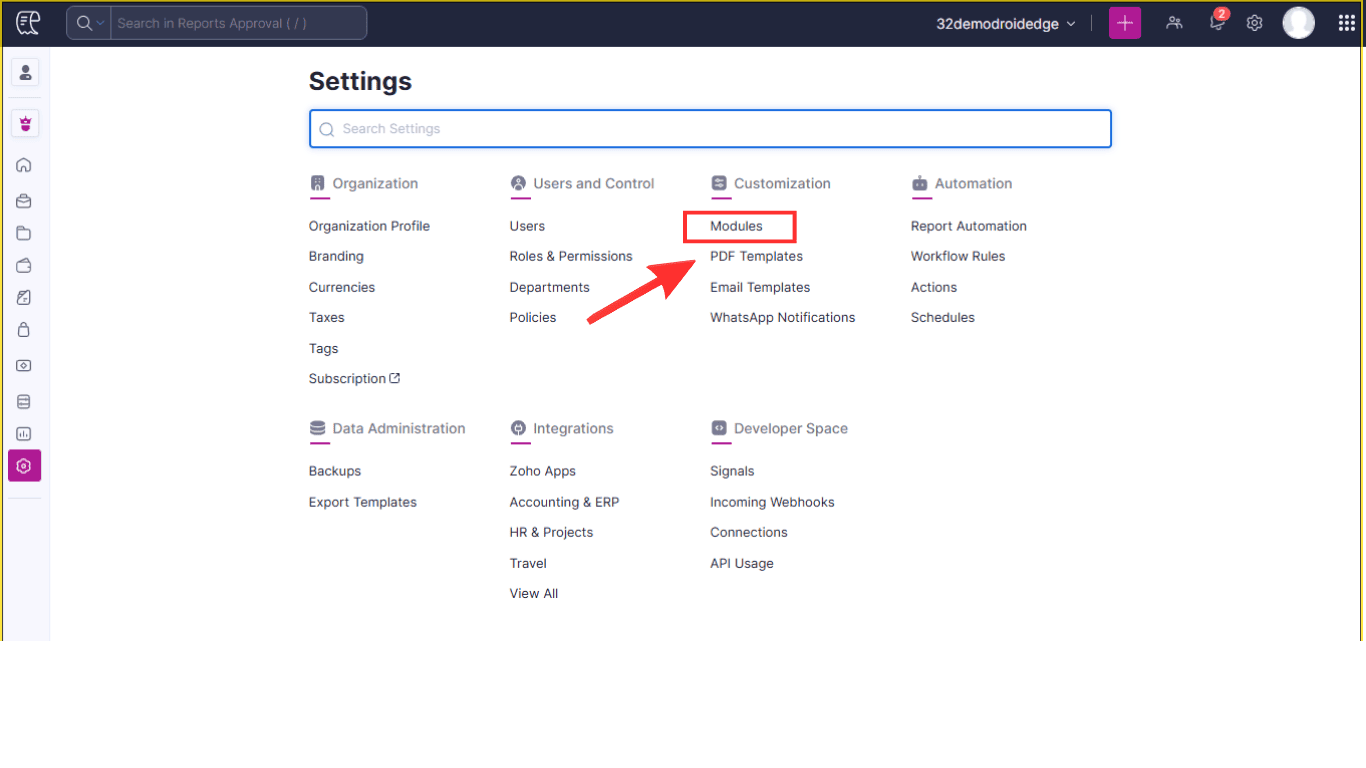
Task: Open Organization Profile settings
Action: click(x=369, y=226)
